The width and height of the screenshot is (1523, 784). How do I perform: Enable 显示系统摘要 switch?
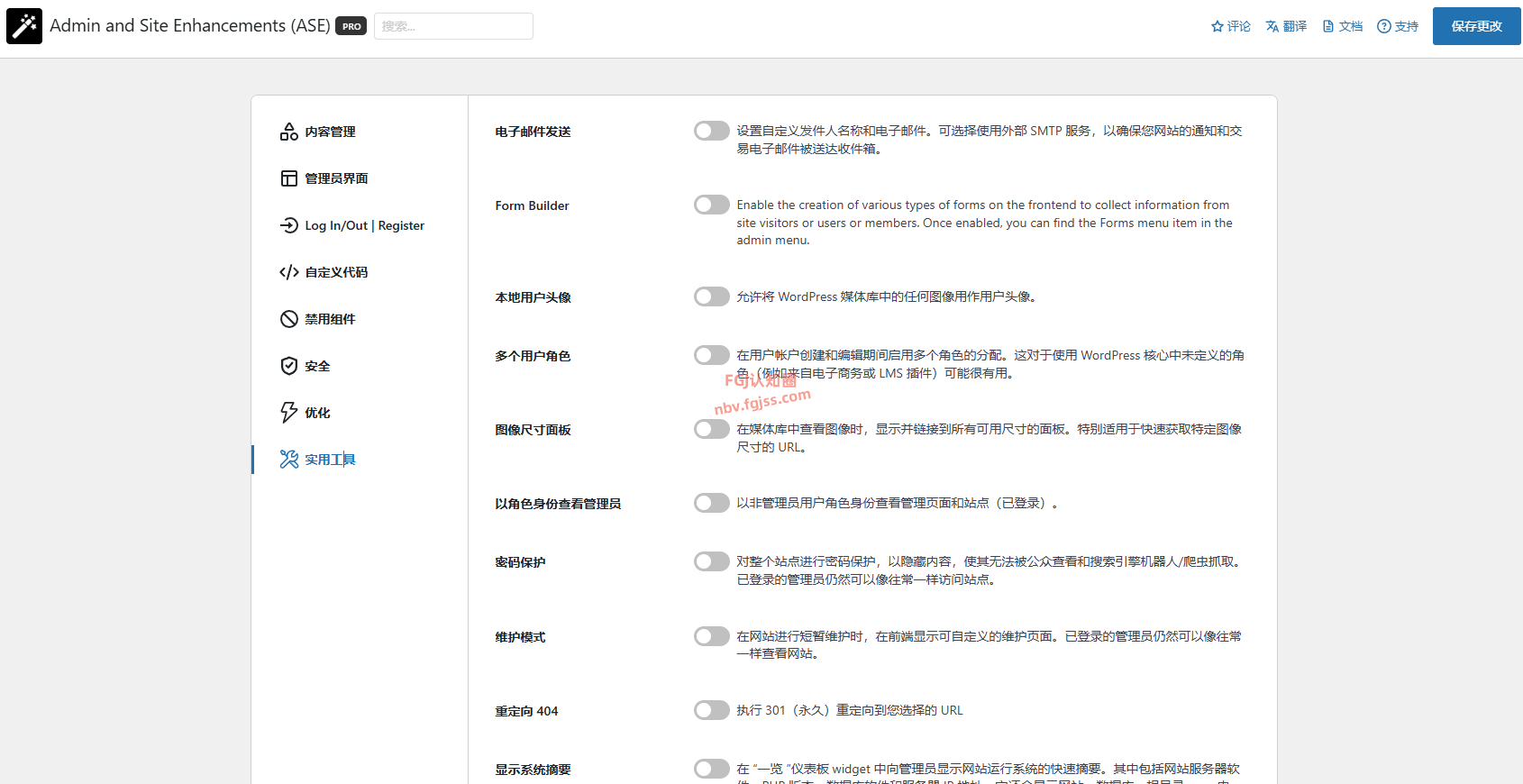point(712,769)
